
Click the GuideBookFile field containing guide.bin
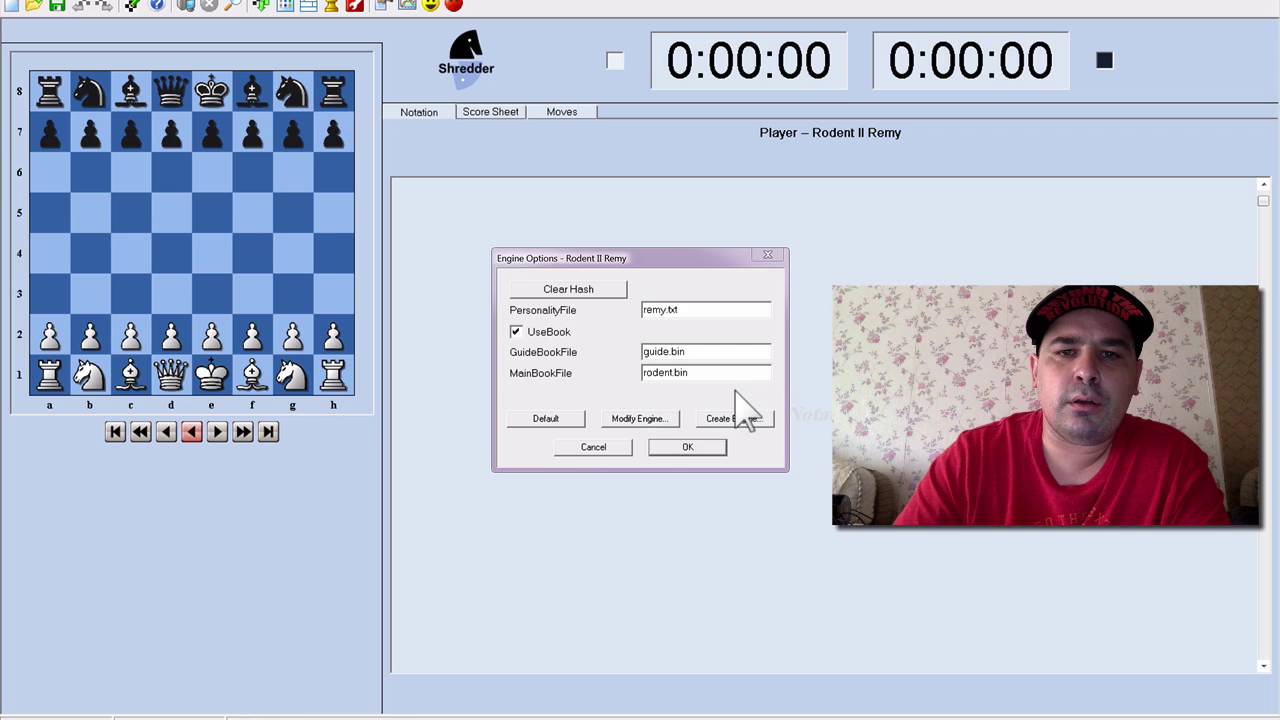coord(706,352)
